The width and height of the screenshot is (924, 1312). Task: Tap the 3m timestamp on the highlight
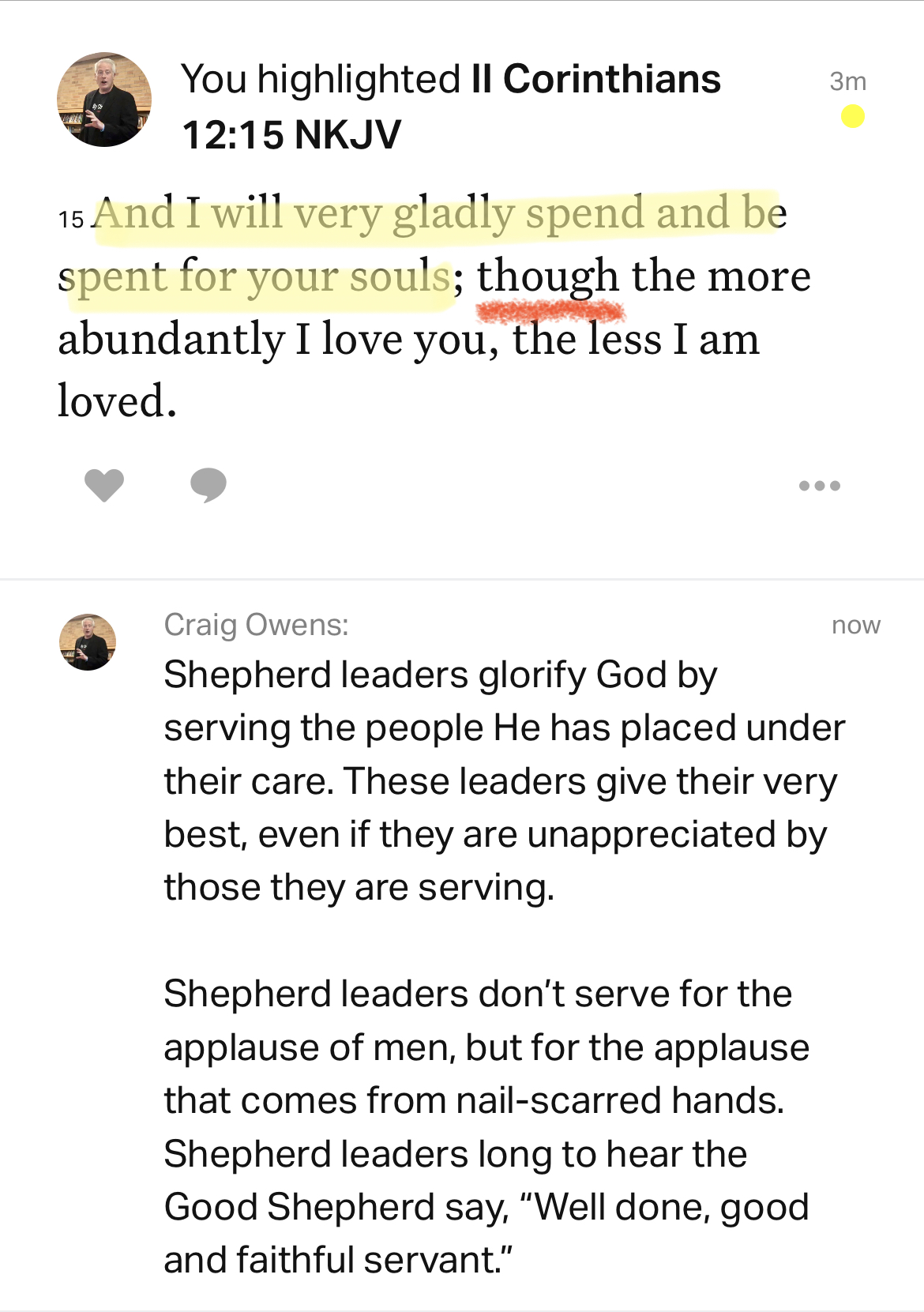(847, 81)
